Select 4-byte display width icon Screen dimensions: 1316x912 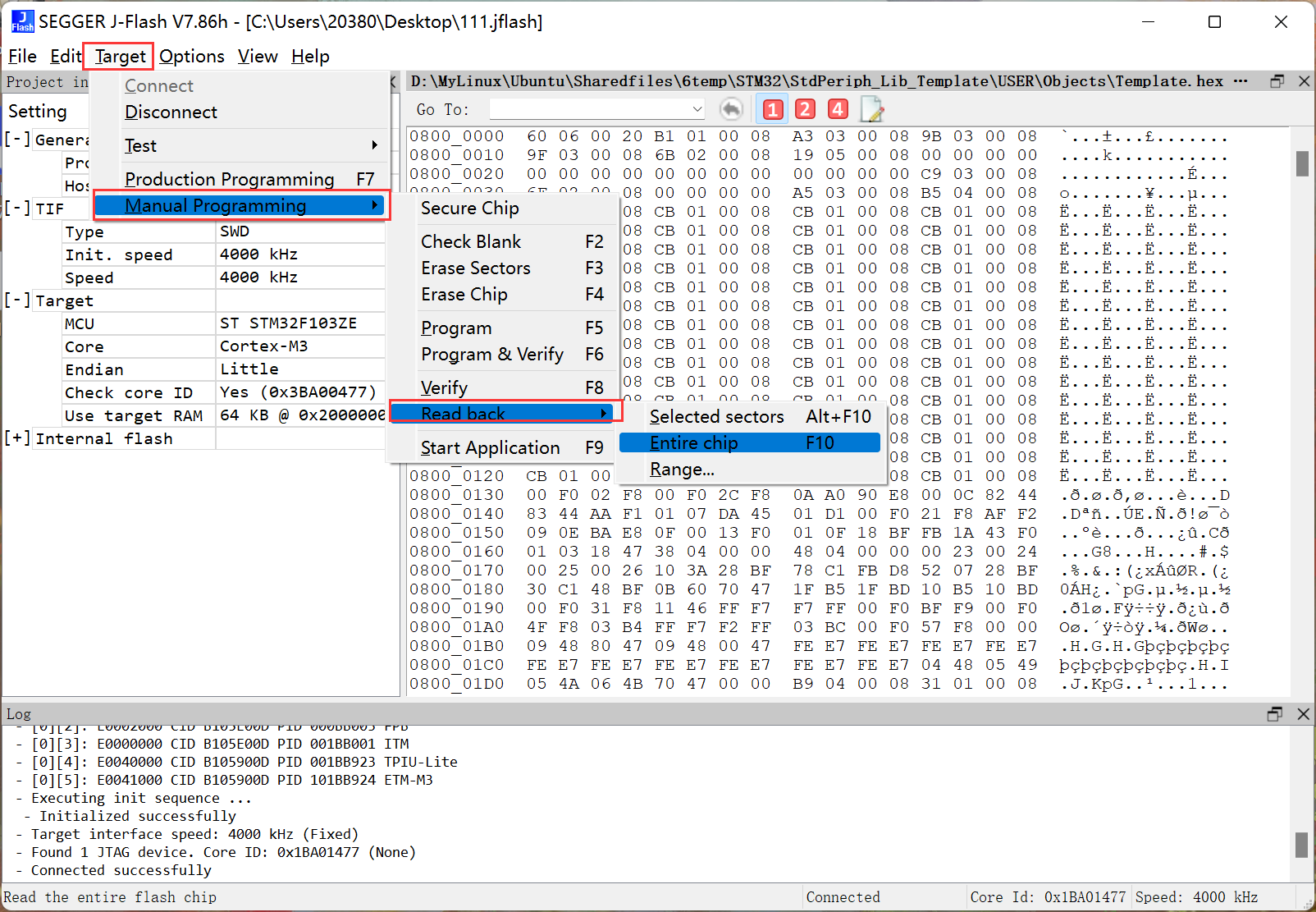(x=838, y=109)
